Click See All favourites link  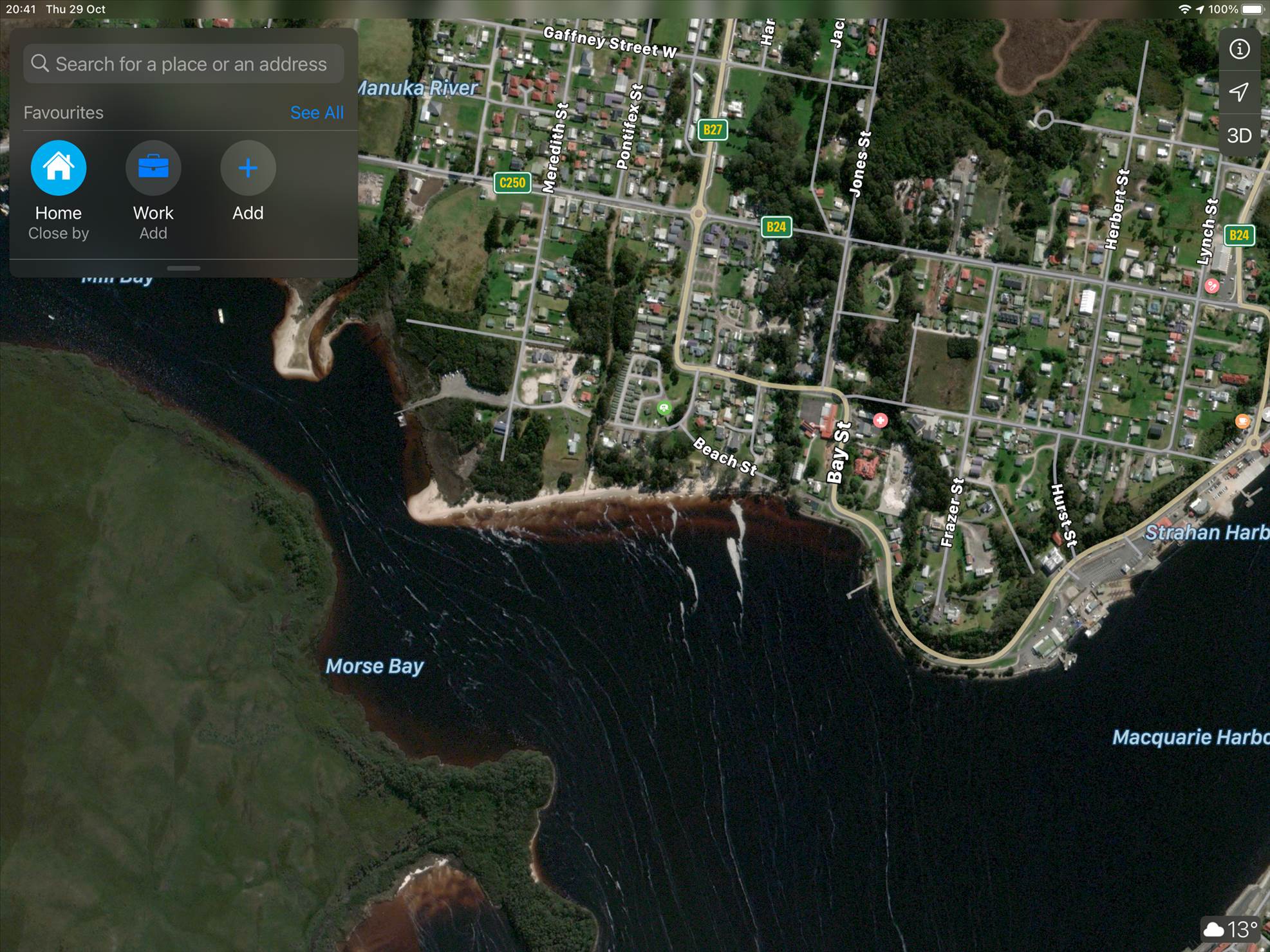[317, 113]
